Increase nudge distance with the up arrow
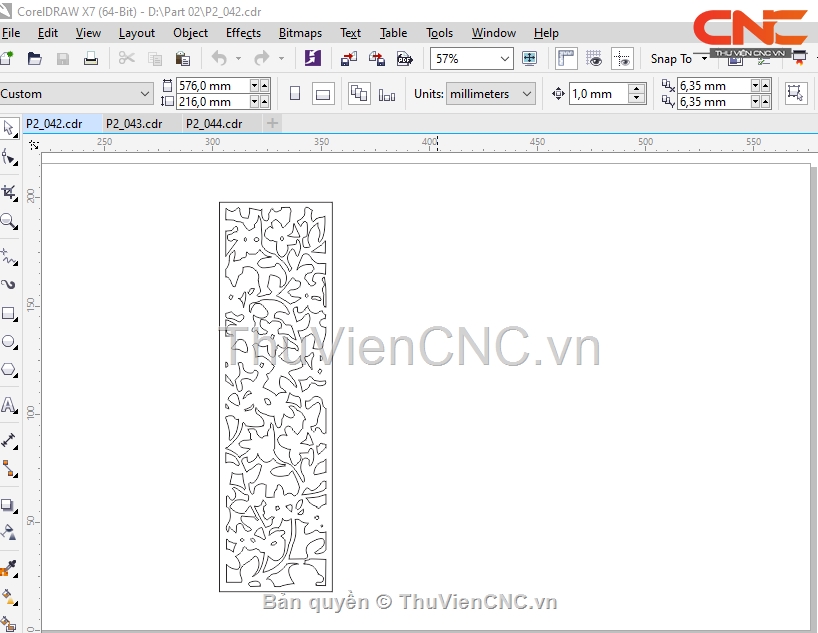Screen dimensions: 818x633 pyautogui.click(x=636, y=89)
